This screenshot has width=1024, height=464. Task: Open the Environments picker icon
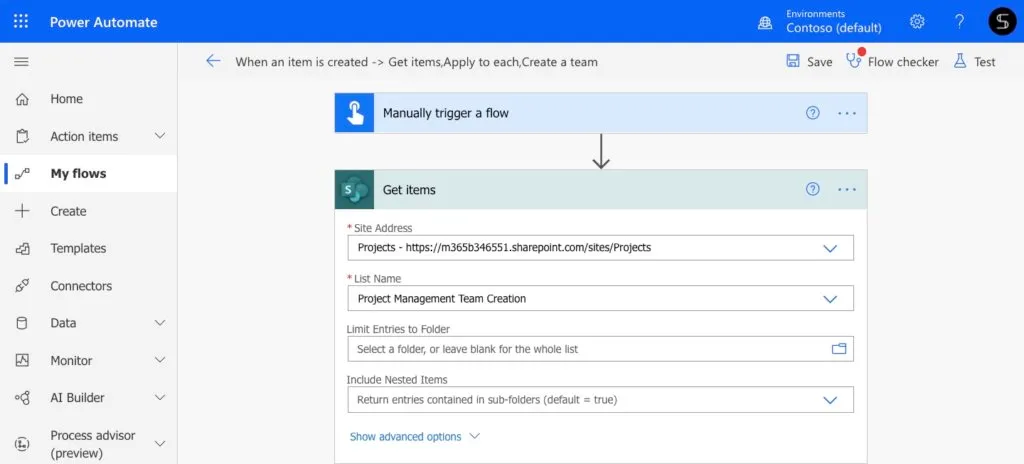click(x=765, y=22)
